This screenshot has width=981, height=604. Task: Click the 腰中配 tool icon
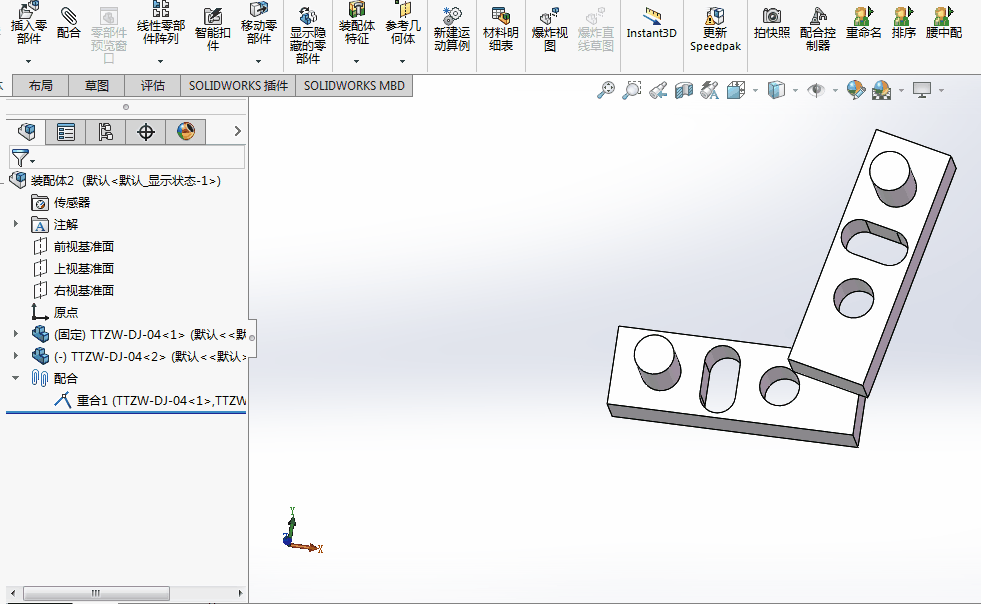tap(943, 23)
